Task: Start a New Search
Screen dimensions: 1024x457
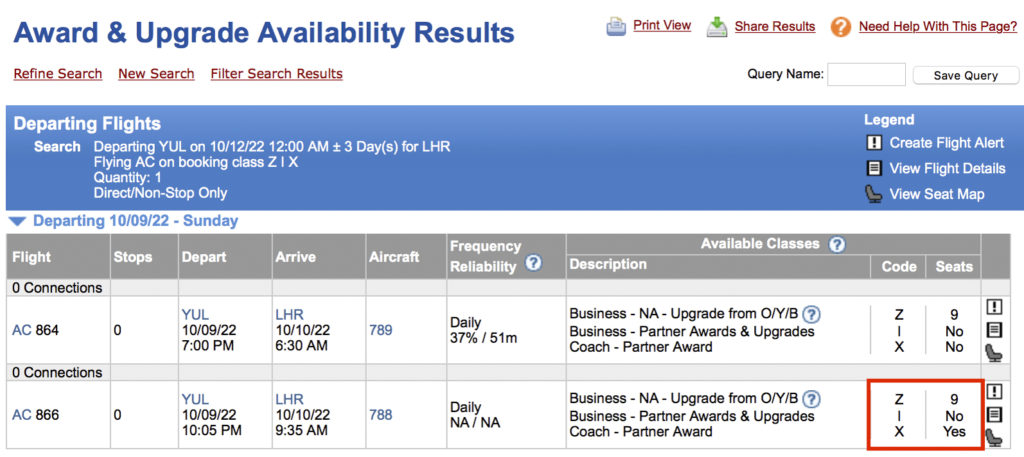Action: pos(156,74)
